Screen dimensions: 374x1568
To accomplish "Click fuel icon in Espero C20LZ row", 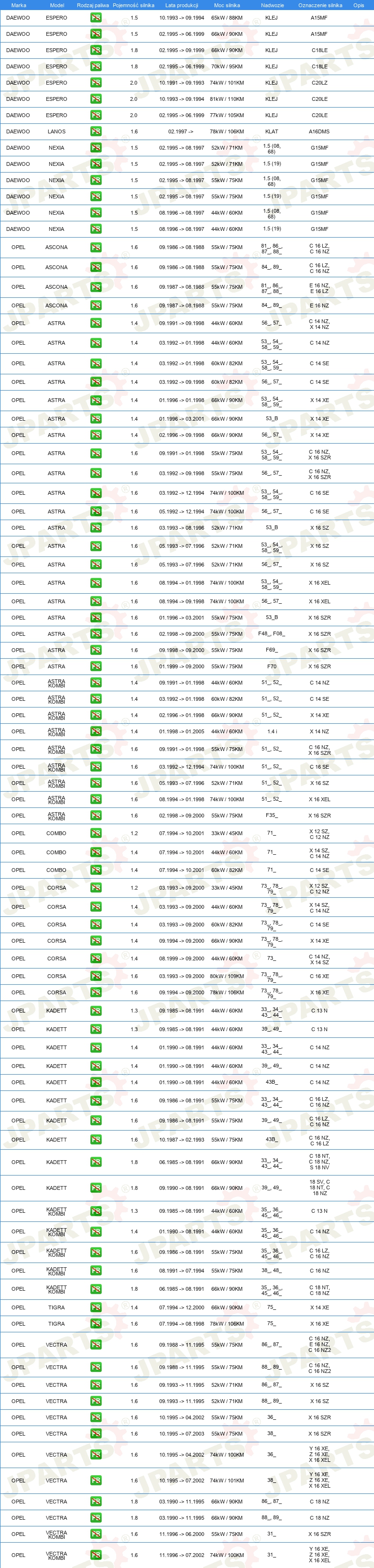I will point(96,83).
